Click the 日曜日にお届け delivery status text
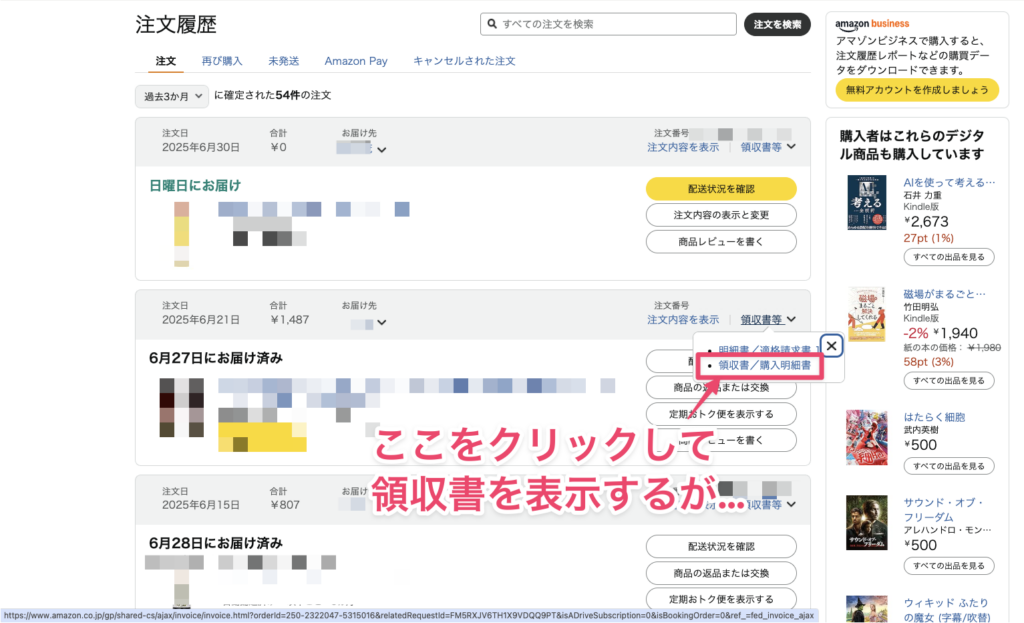 [x=195, y=185]
